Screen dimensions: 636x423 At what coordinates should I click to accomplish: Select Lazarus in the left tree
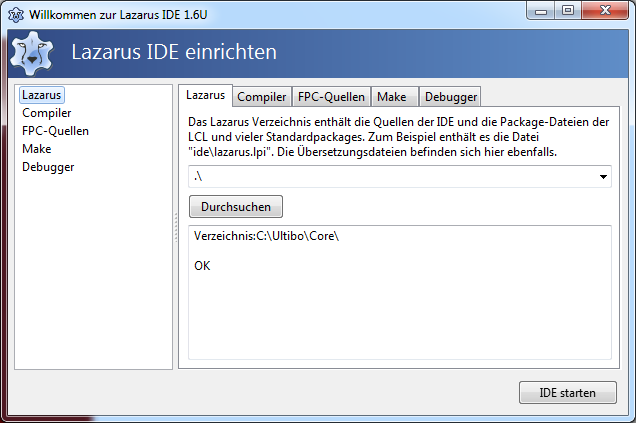coord(41,95)
